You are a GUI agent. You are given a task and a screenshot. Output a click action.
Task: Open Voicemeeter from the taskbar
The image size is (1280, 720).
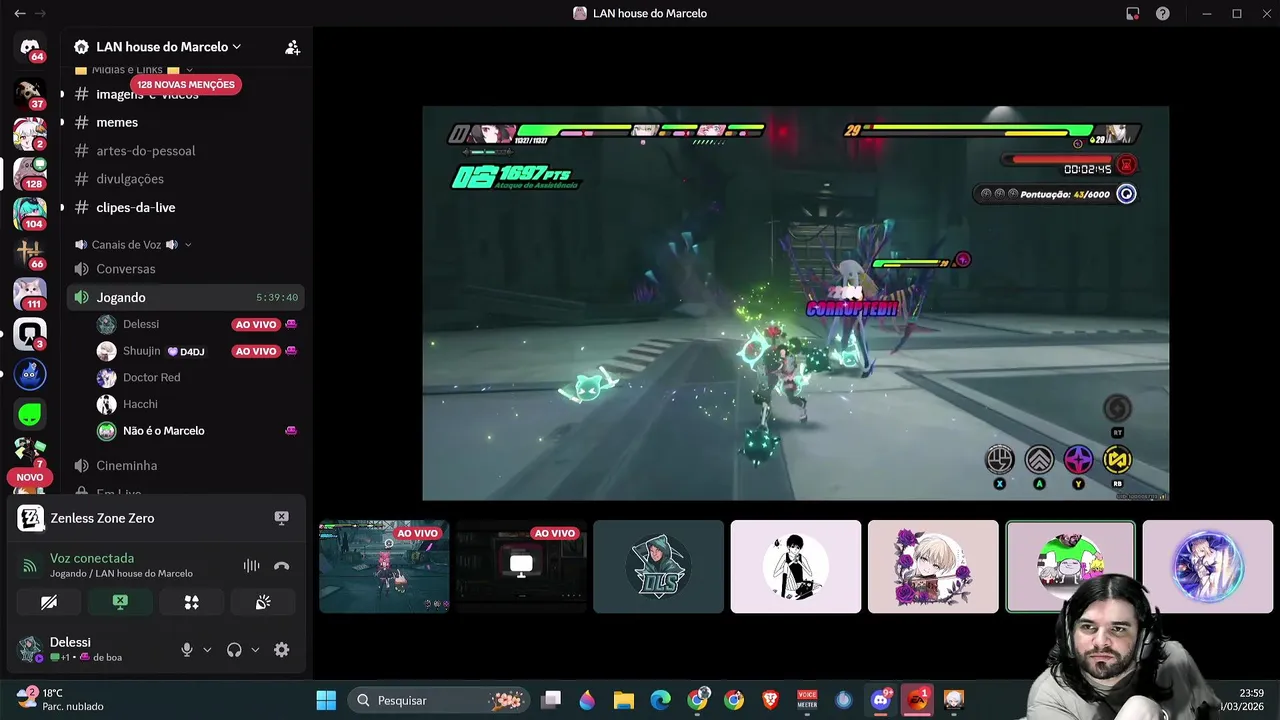[x=807, y=700]
